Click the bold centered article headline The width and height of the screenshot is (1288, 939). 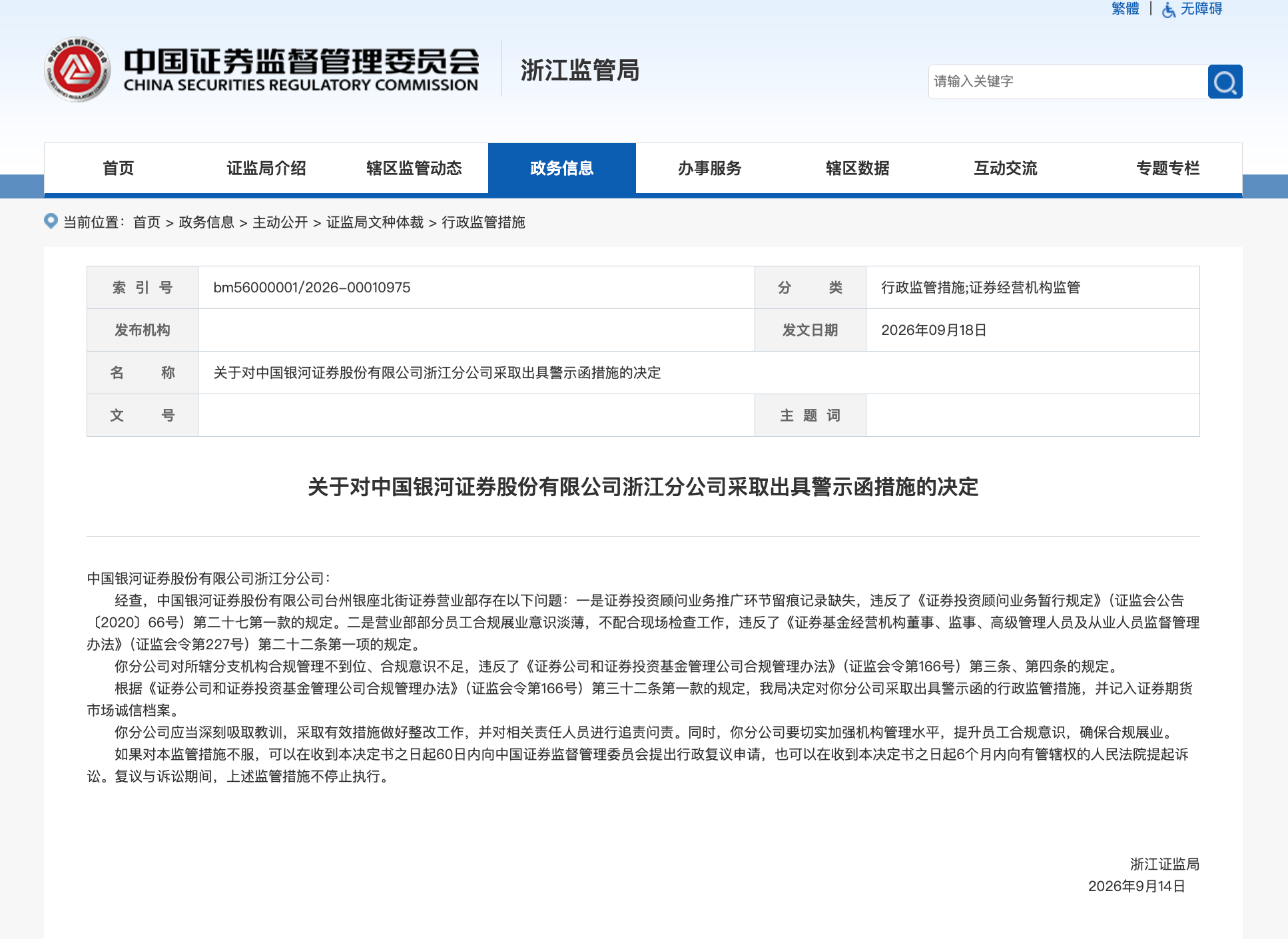point(643,487)
